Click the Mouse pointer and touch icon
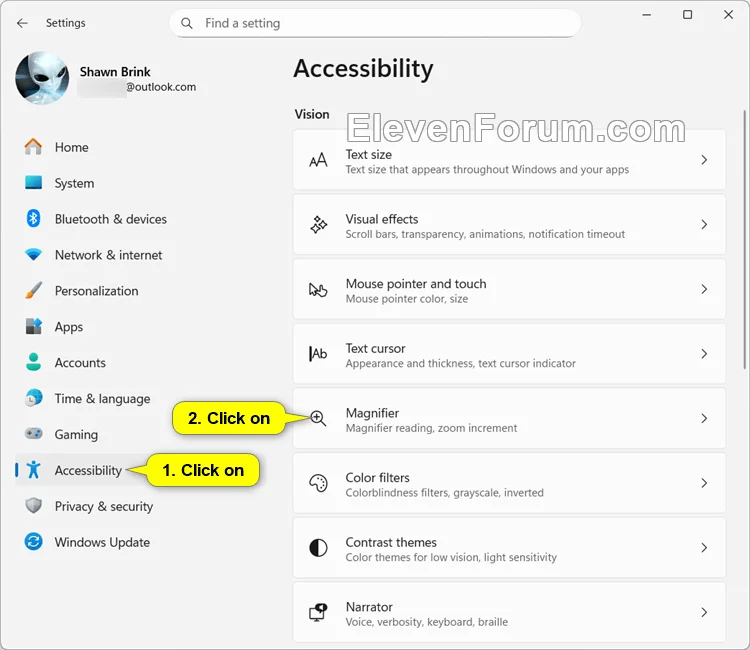The height and width of the screenshot is (650, 750). pos(318,289)
